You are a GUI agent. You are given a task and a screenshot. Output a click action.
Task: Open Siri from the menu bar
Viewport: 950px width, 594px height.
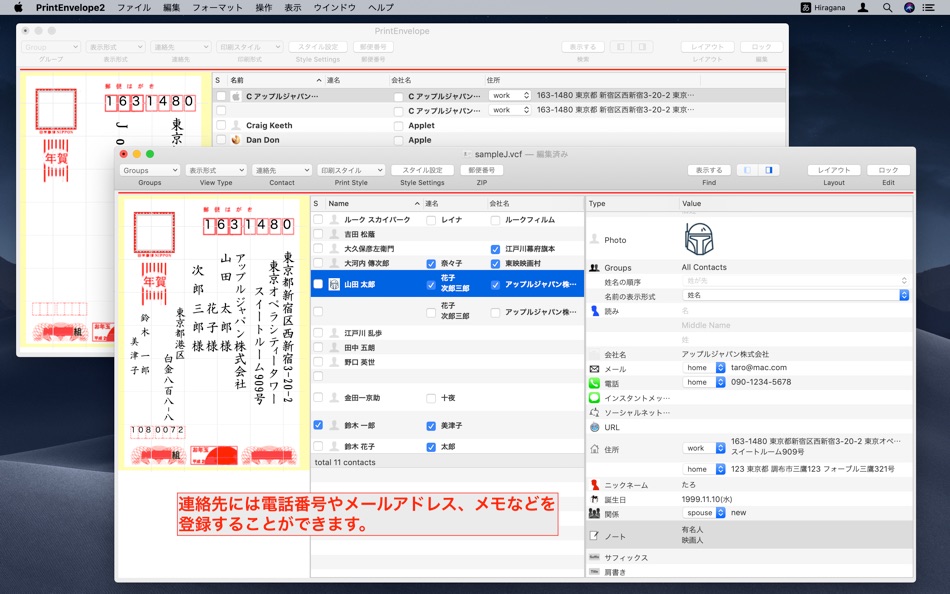click(x=909, y=7)
